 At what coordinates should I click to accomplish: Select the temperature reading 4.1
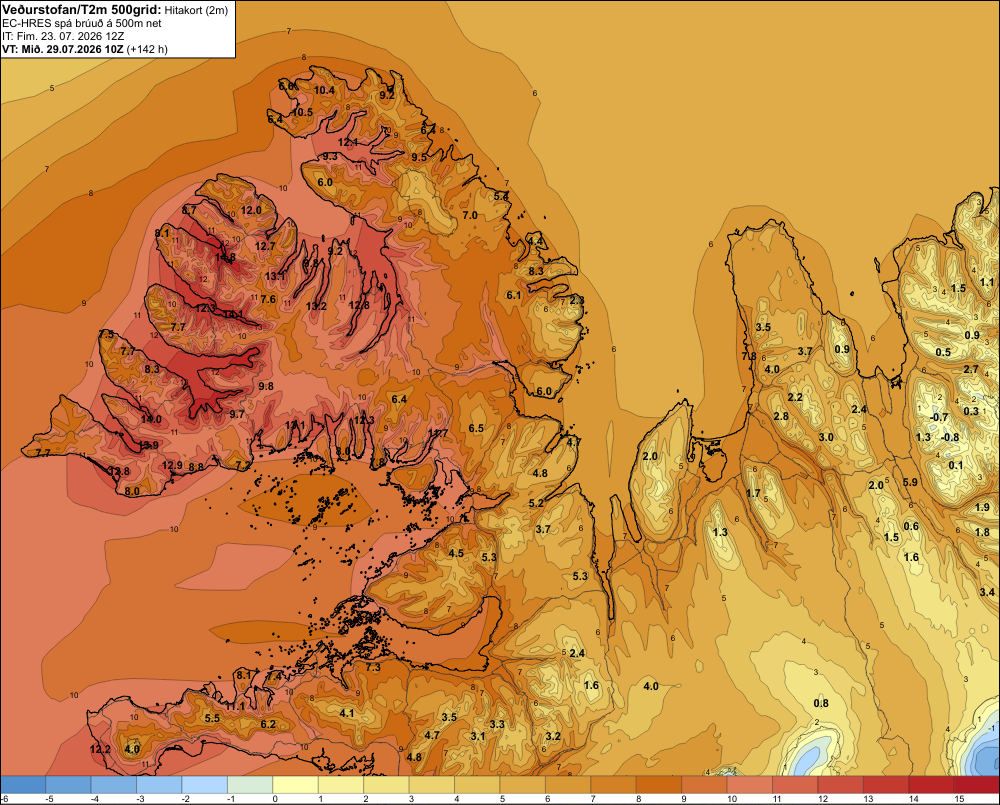coord(346,713)
